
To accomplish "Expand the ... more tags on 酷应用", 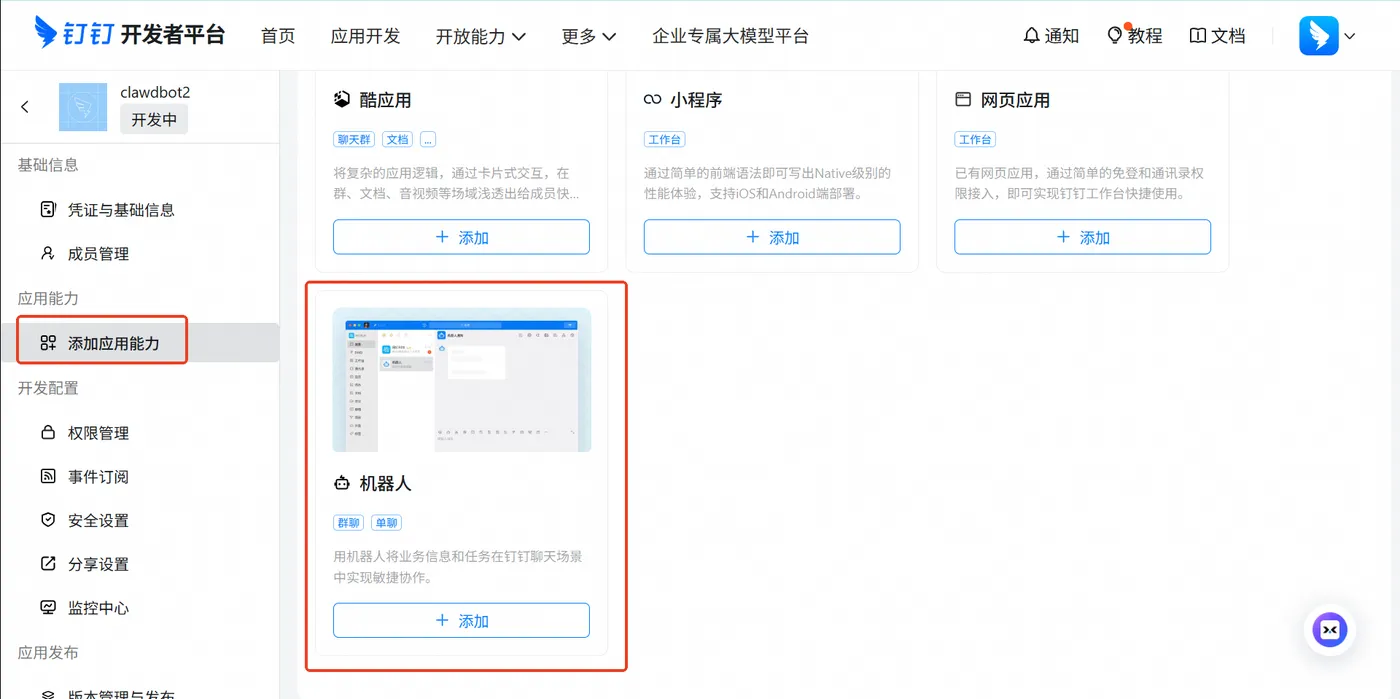I will tap(428, 139).
